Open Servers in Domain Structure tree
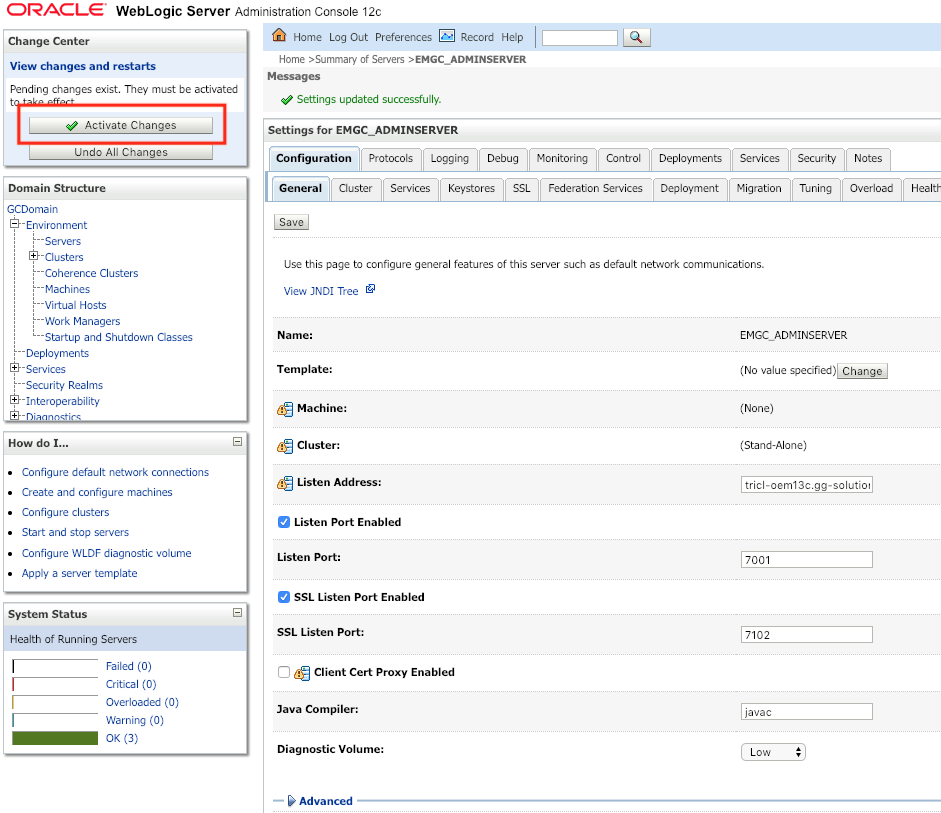 click(x=62, y=241)
